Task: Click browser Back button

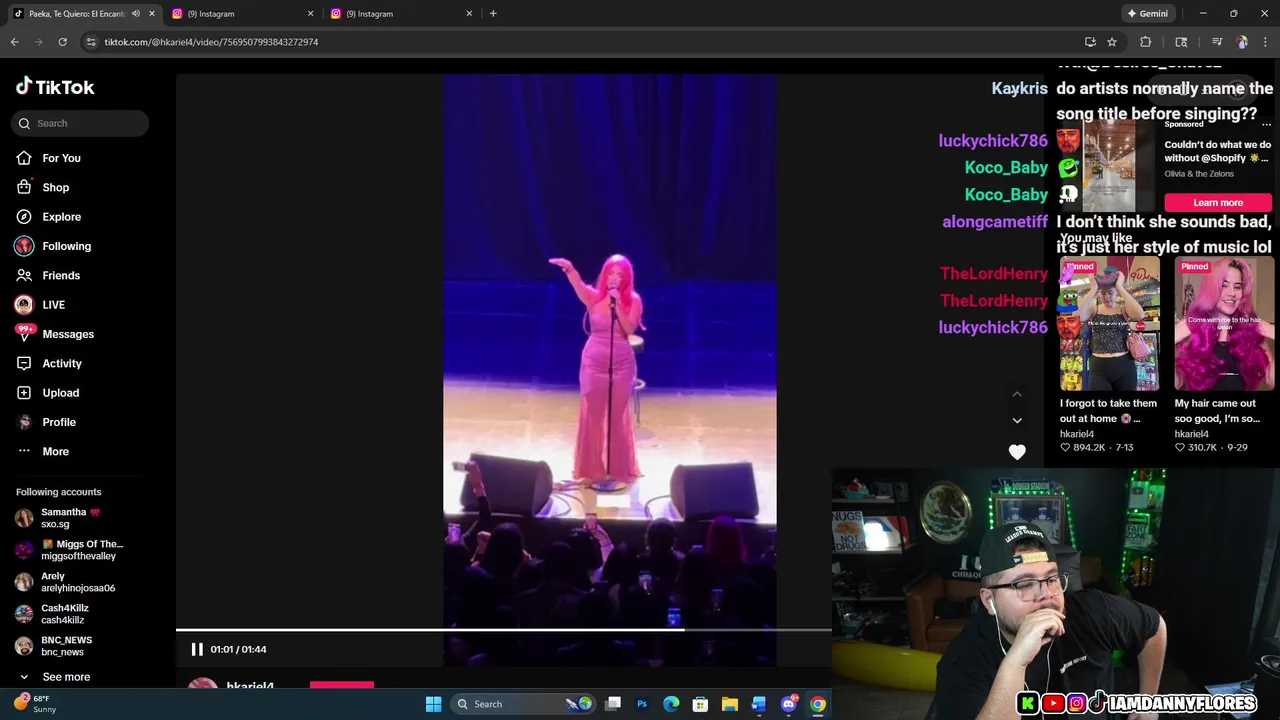Action: [14, 42]
